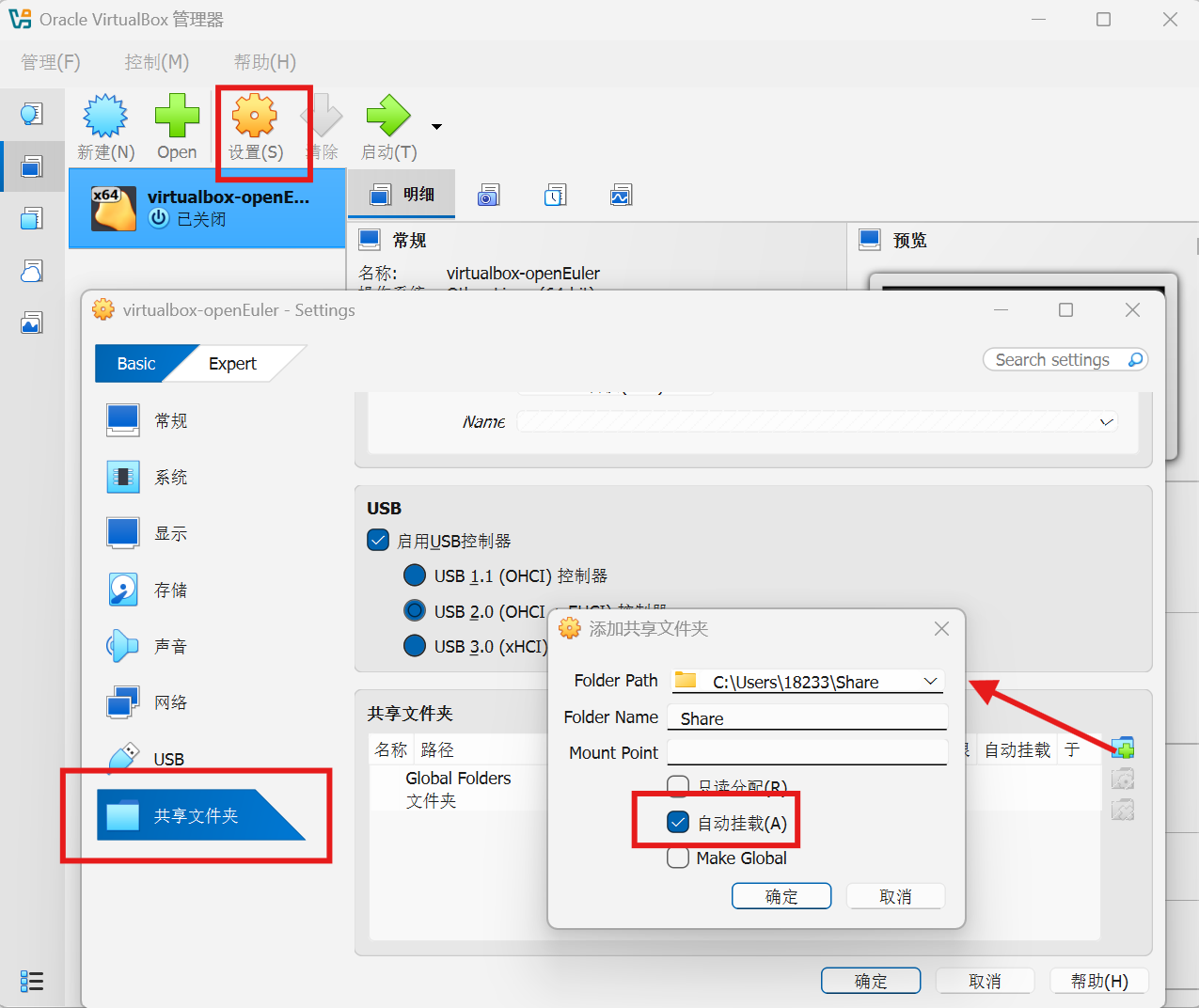The image size is (1199, 1008).
Task: Toggle 启用USB控制器 checkbox
Action: coord(378,541)
